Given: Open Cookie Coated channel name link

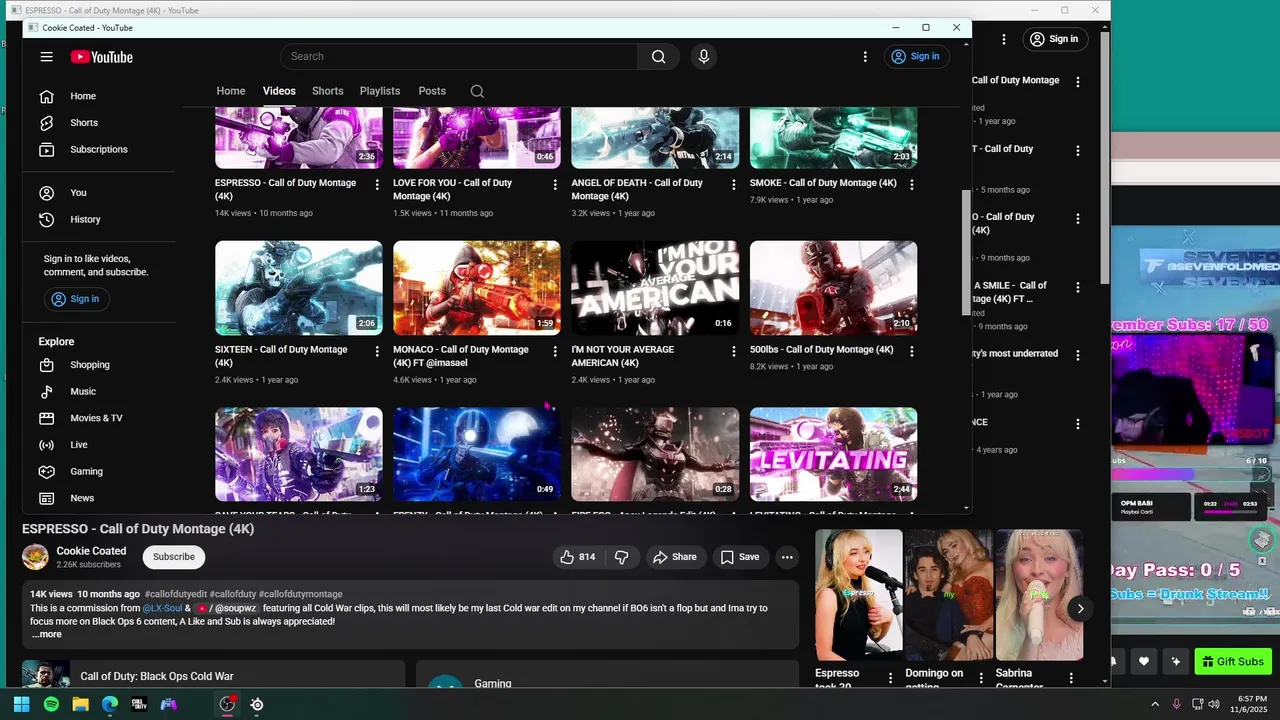Looking at the screenshot, I should [x=91, y=551].
